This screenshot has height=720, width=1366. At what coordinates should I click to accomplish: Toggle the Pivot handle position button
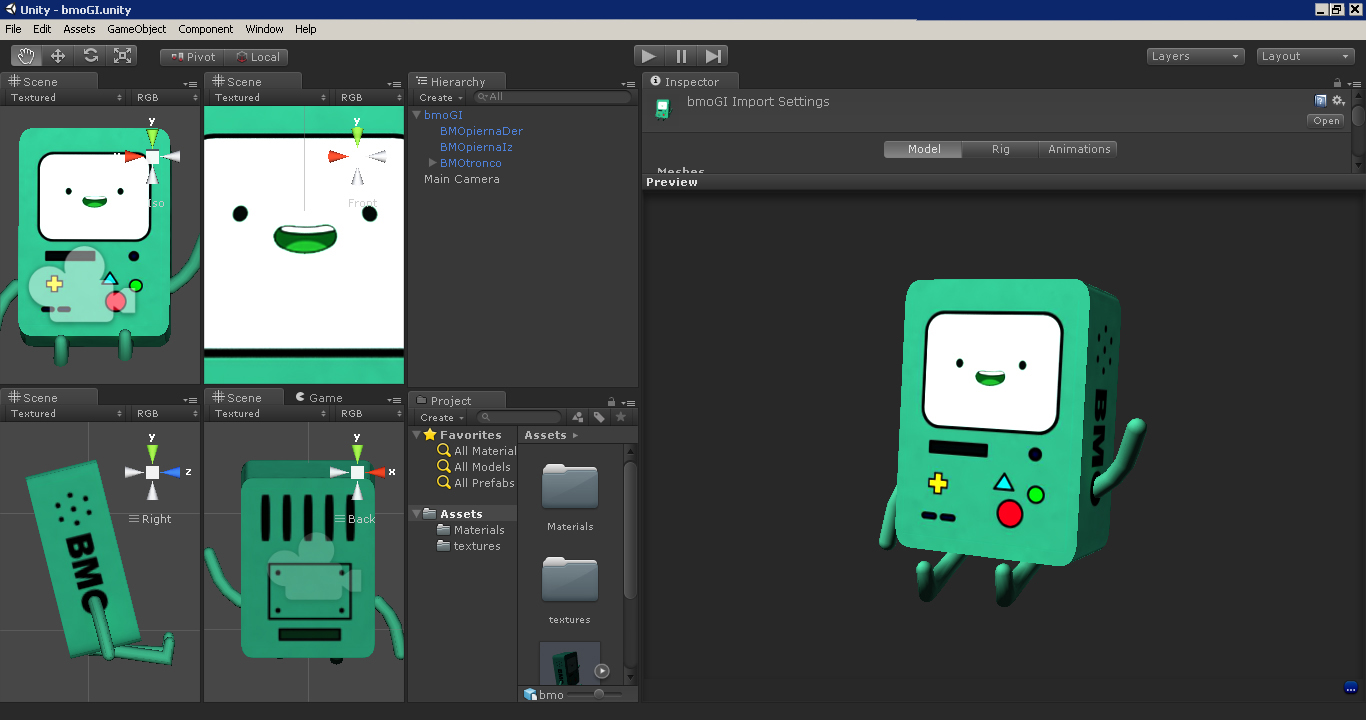coord(193,57)
